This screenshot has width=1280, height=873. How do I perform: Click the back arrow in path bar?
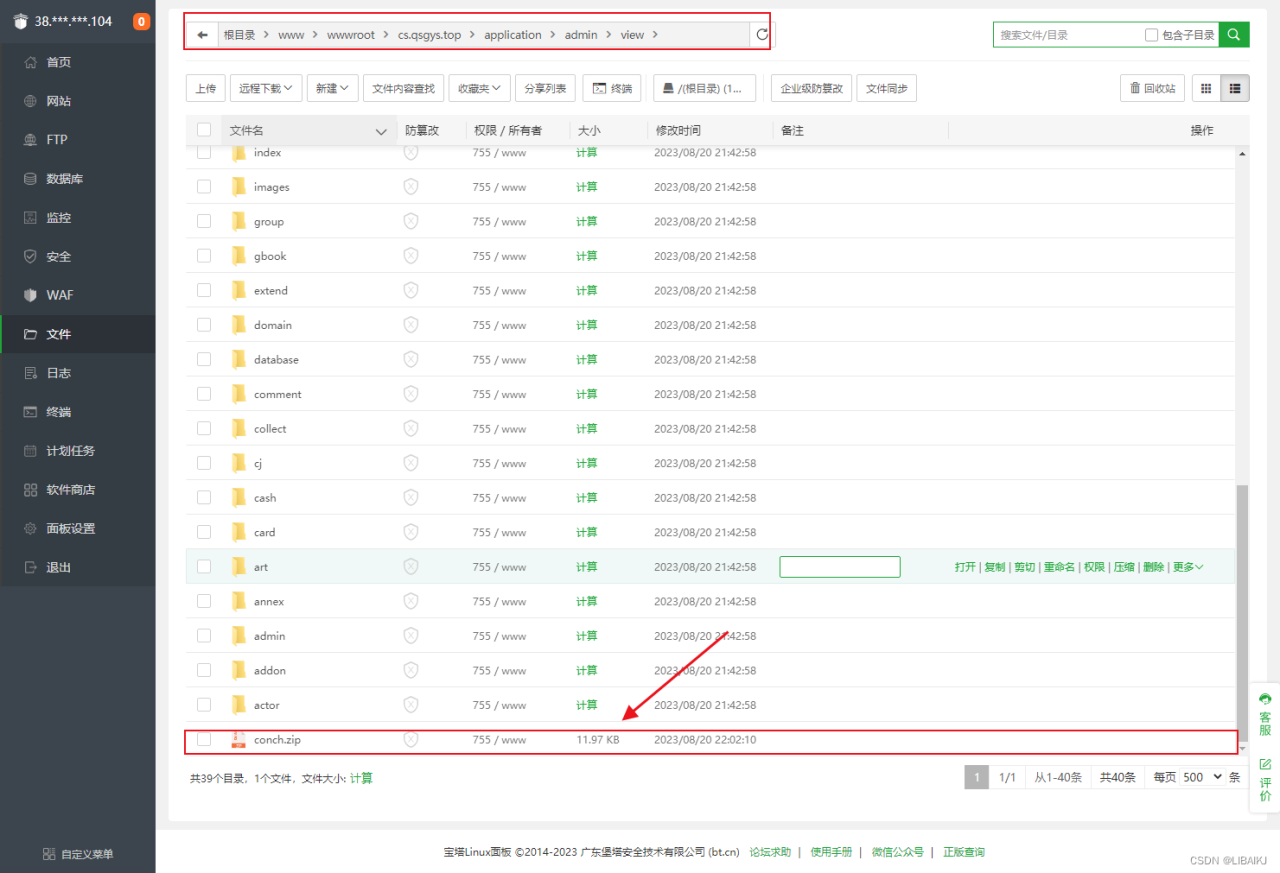pos(203,35)
